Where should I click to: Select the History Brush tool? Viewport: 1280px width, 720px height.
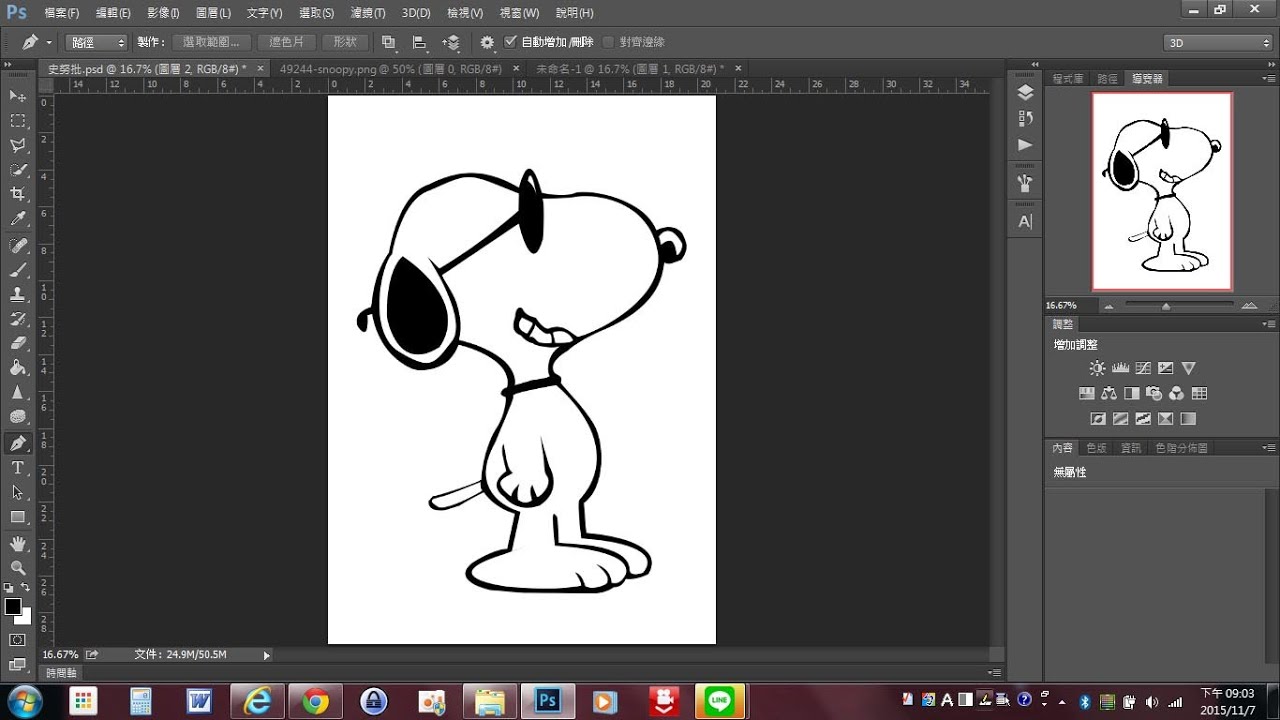18,319
